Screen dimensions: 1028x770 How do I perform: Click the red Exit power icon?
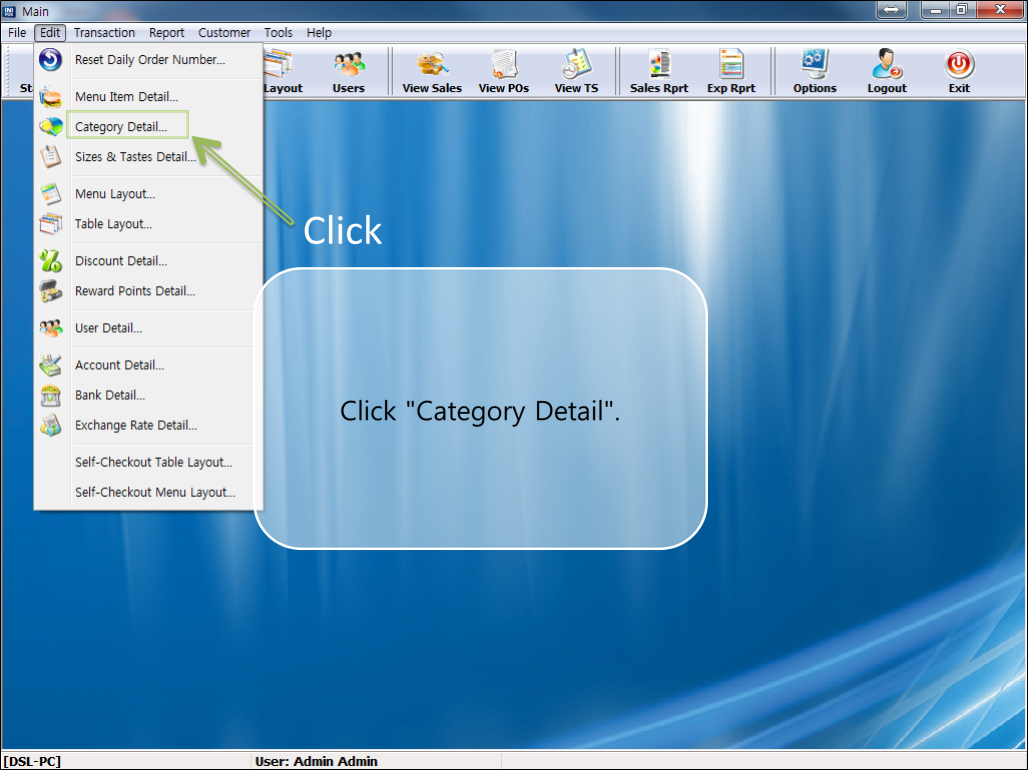[x=959, y=64]
